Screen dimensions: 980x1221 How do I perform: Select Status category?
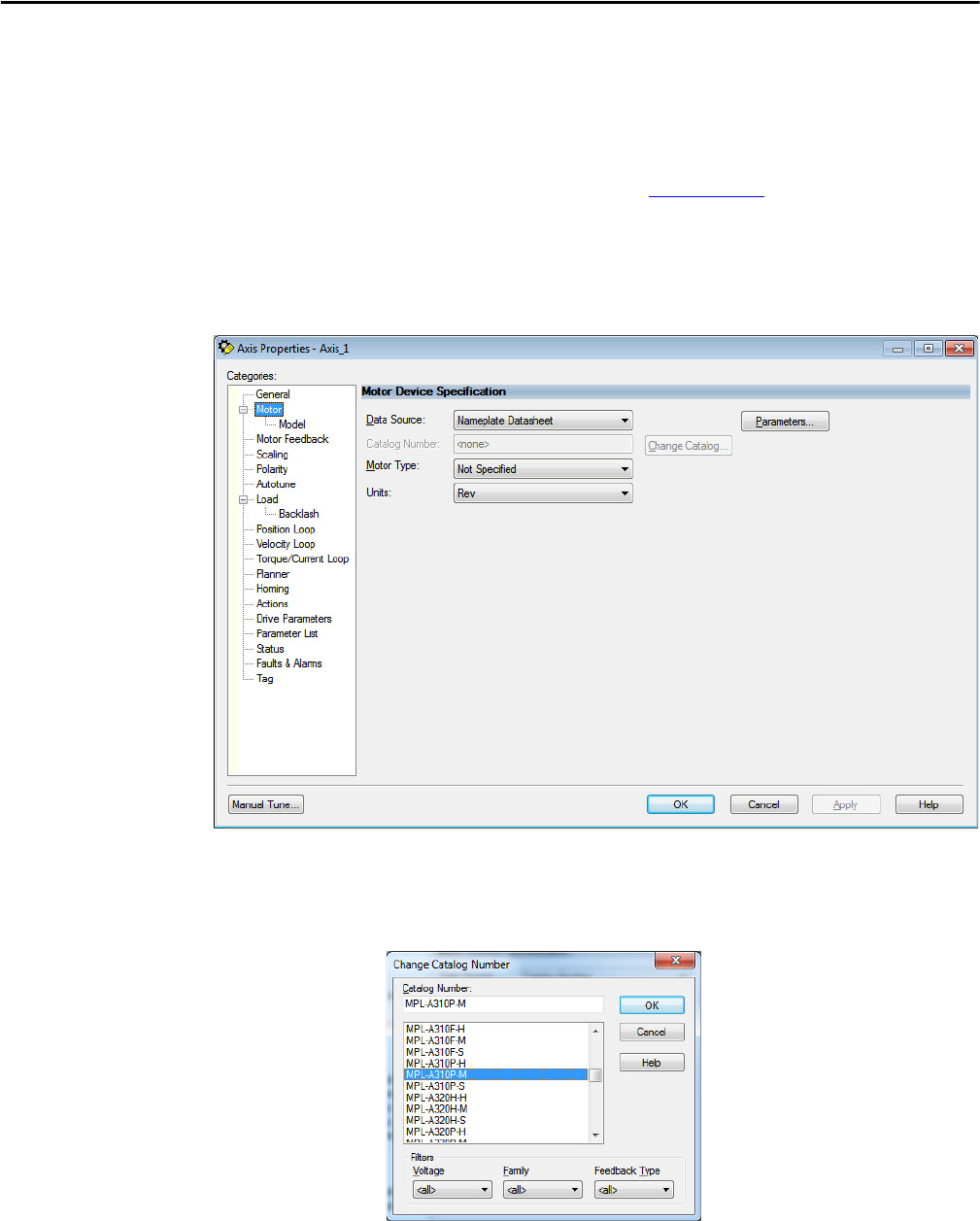click(x=270, y=649)
